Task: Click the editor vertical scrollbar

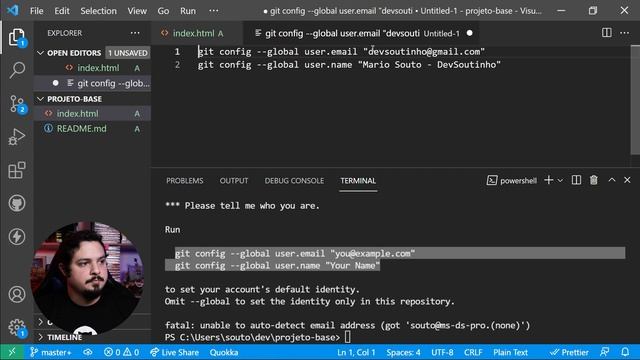Action: pyautogui.click(x=635, y=100)
